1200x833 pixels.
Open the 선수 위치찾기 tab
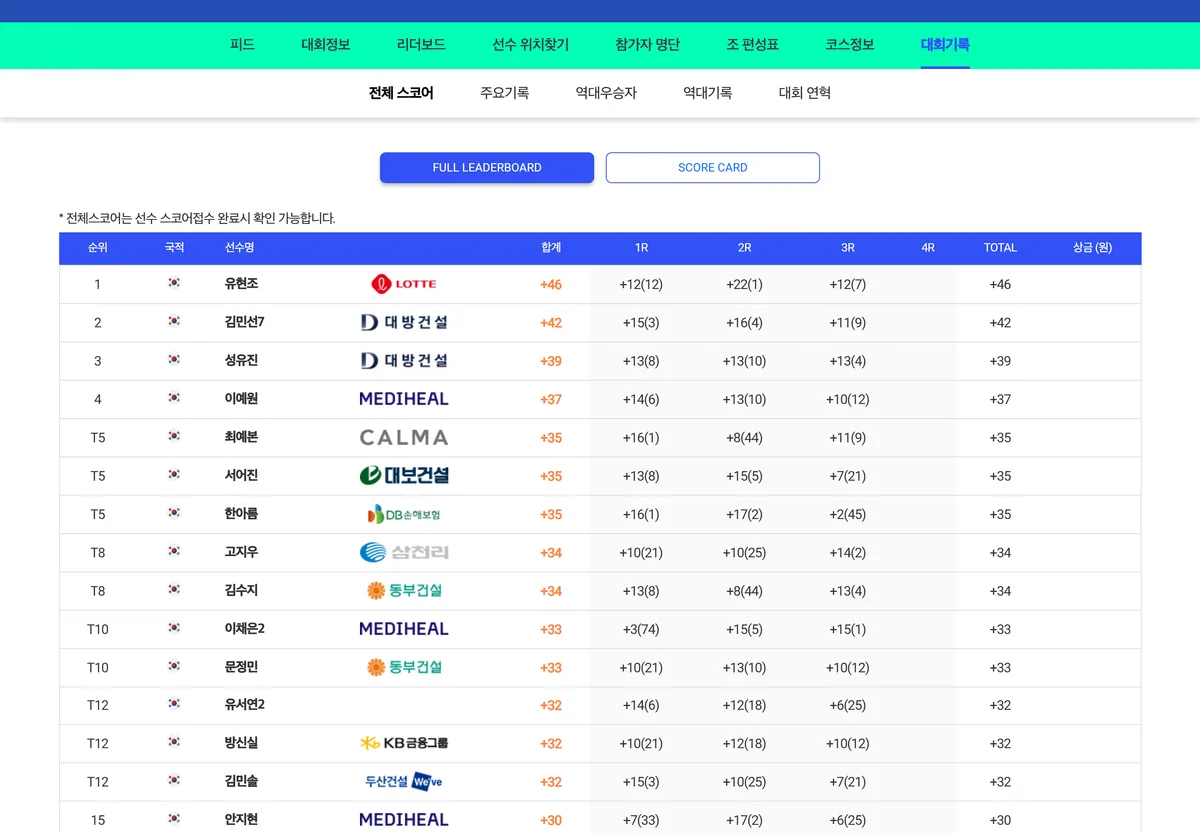click(530, 45)
